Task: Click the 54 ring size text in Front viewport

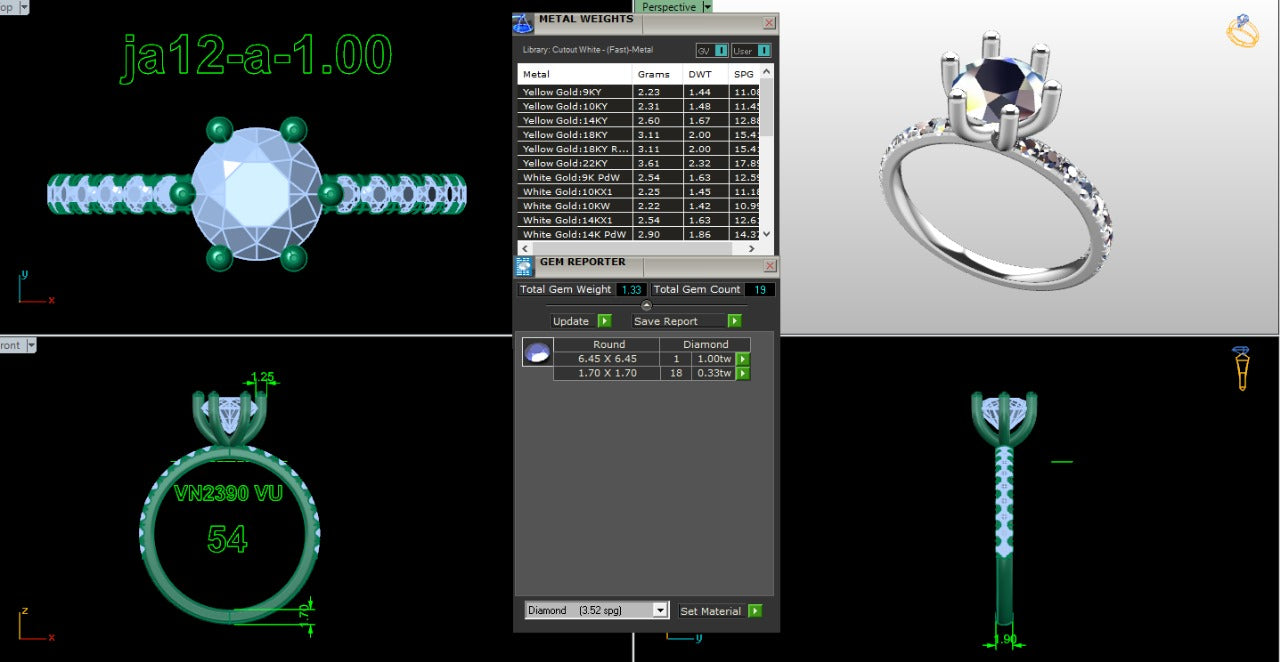Action: pyautogui.click(x=227, y=539)
